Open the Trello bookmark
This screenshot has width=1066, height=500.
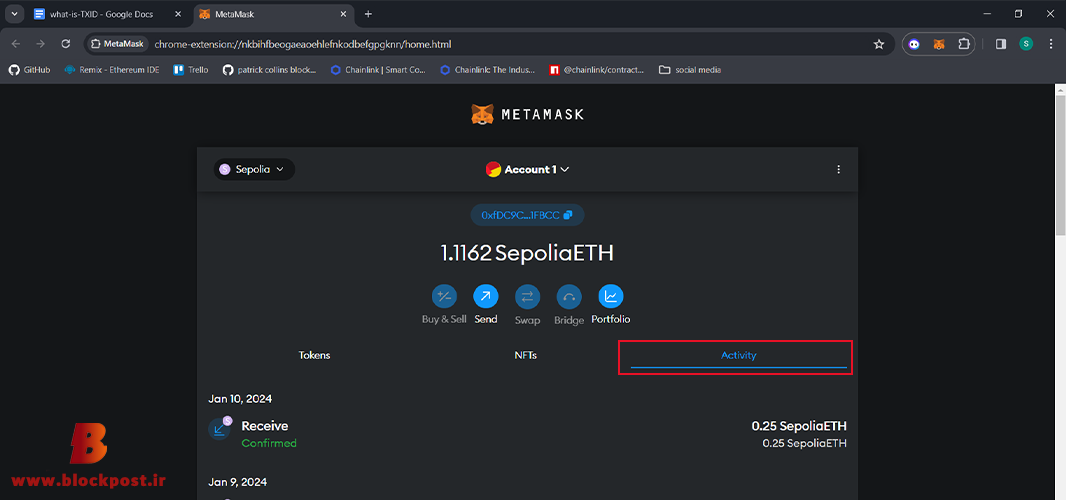click(x=191, y=69)
